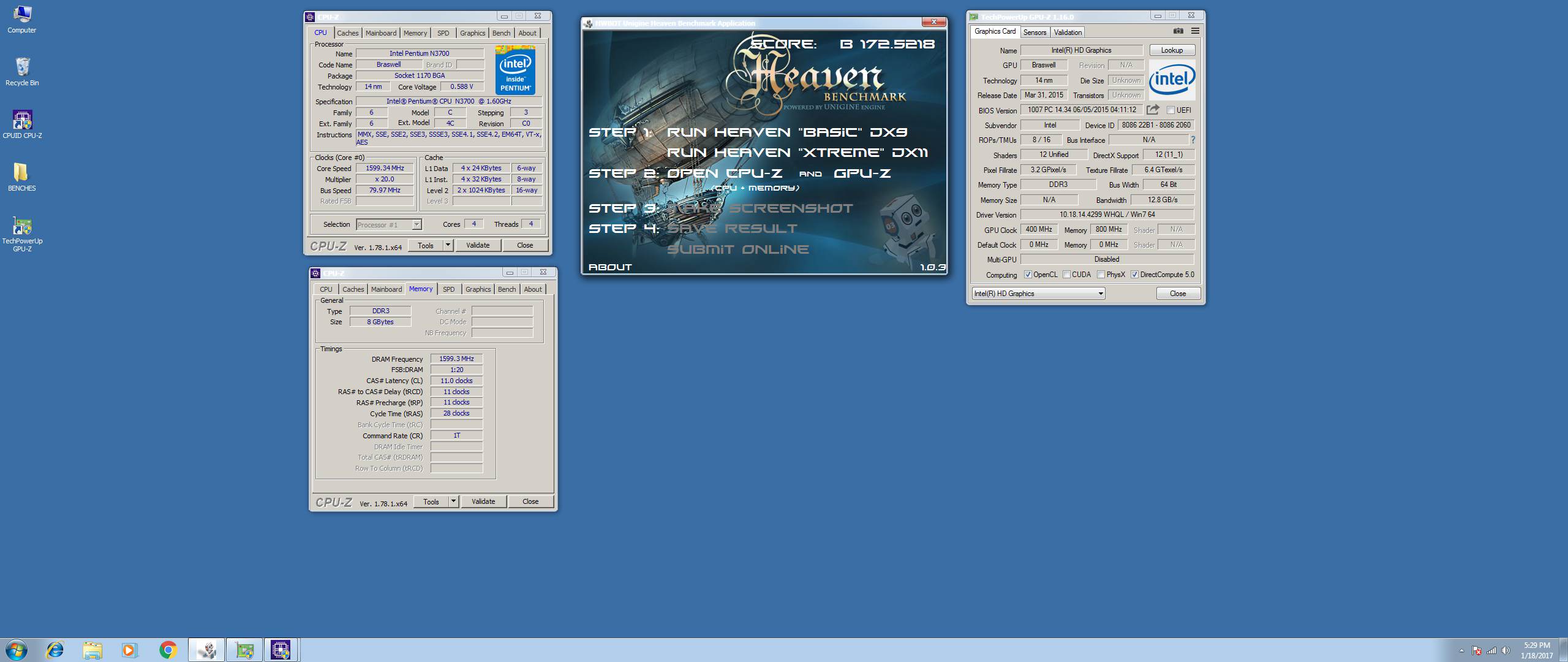Open GPU-Z hamburger menu
Screen dimensions: 1568x662
pos(1195,31)
